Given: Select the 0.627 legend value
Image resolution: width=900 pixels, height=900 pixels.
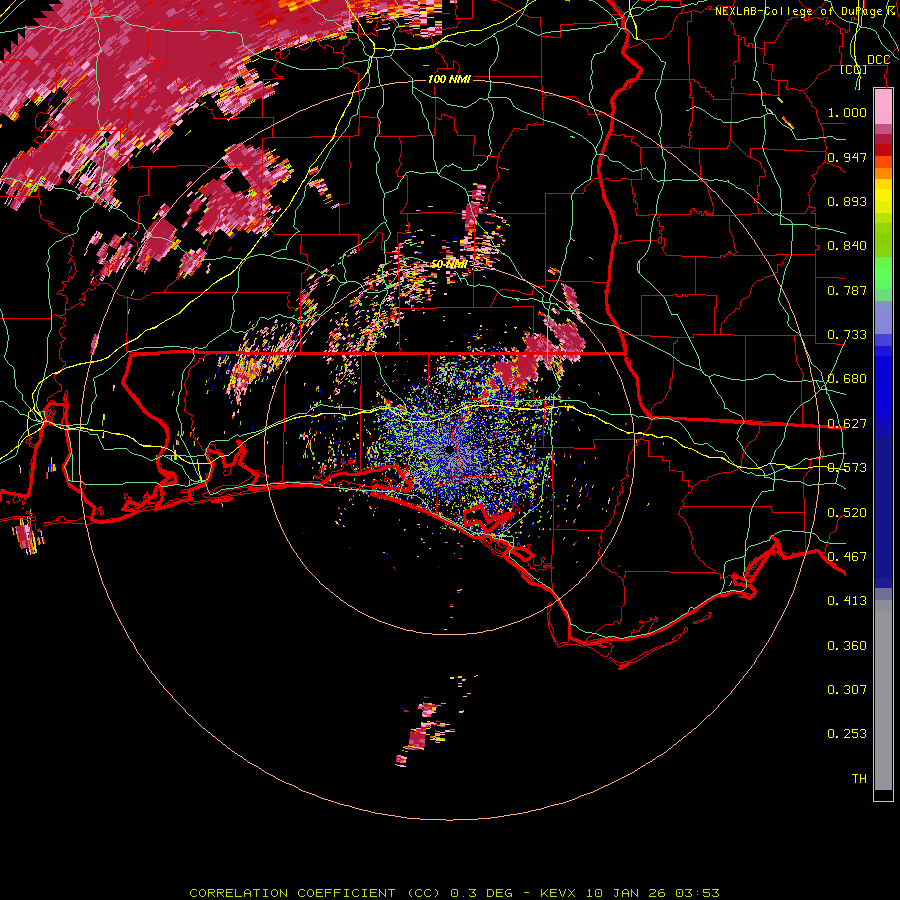Looking at the screenshot, I should (x=847, y=424).
